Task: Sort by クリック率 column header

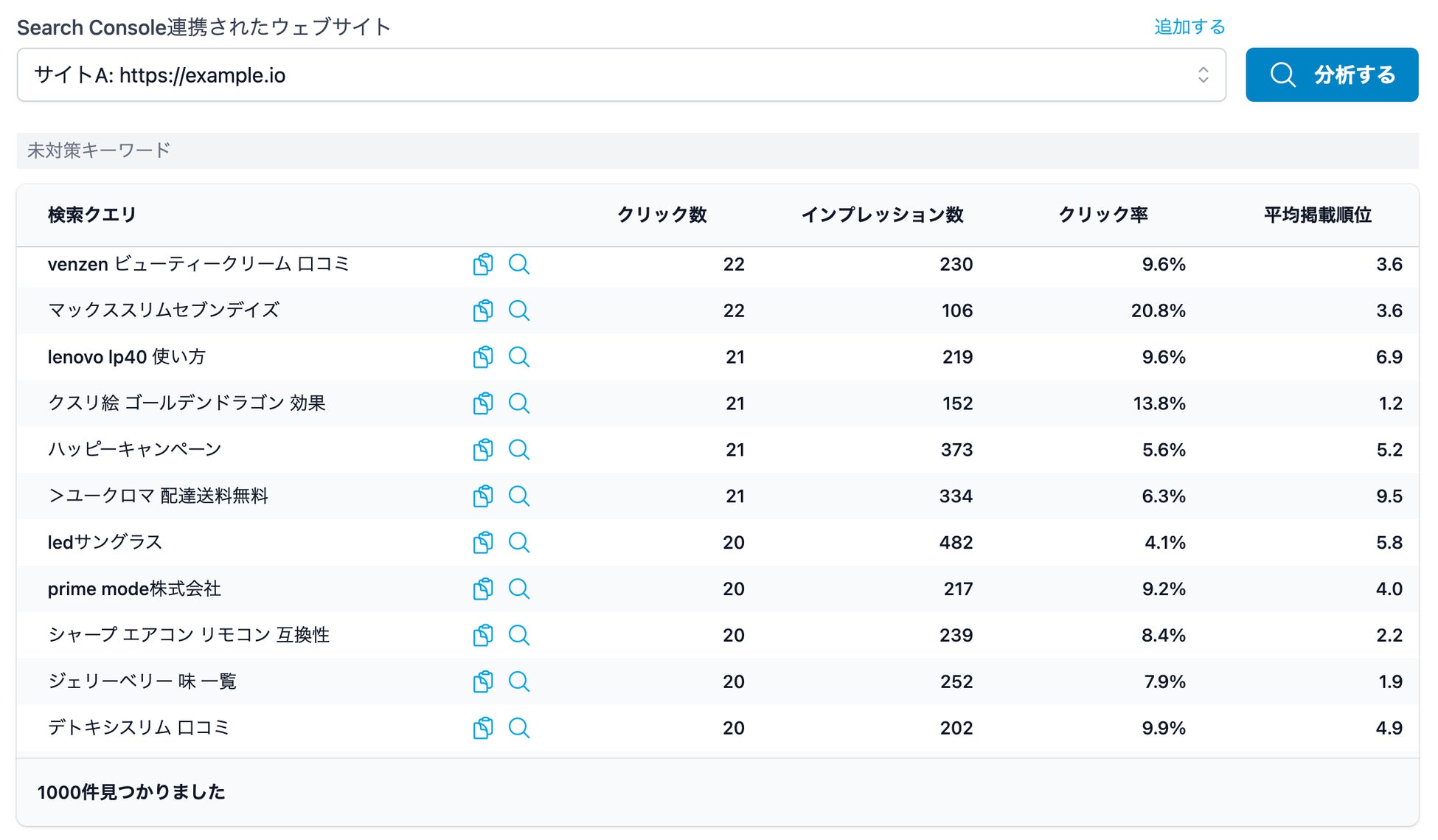Action: (1102, 215)
